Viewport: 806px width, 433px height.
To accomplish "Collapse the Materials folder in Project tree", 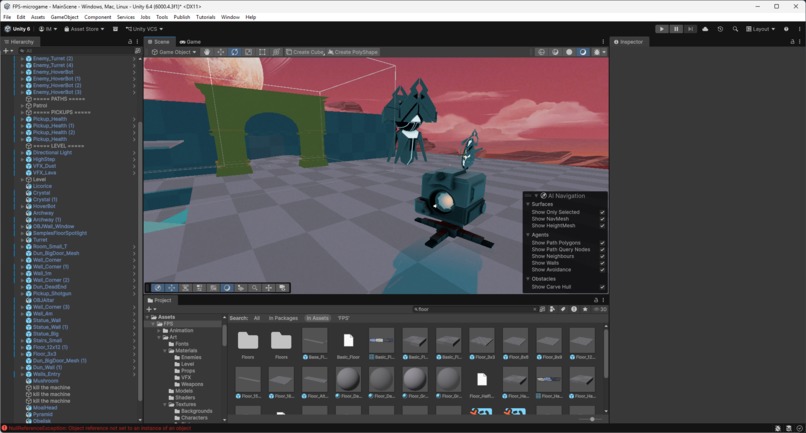I will (x=165, y=351).
